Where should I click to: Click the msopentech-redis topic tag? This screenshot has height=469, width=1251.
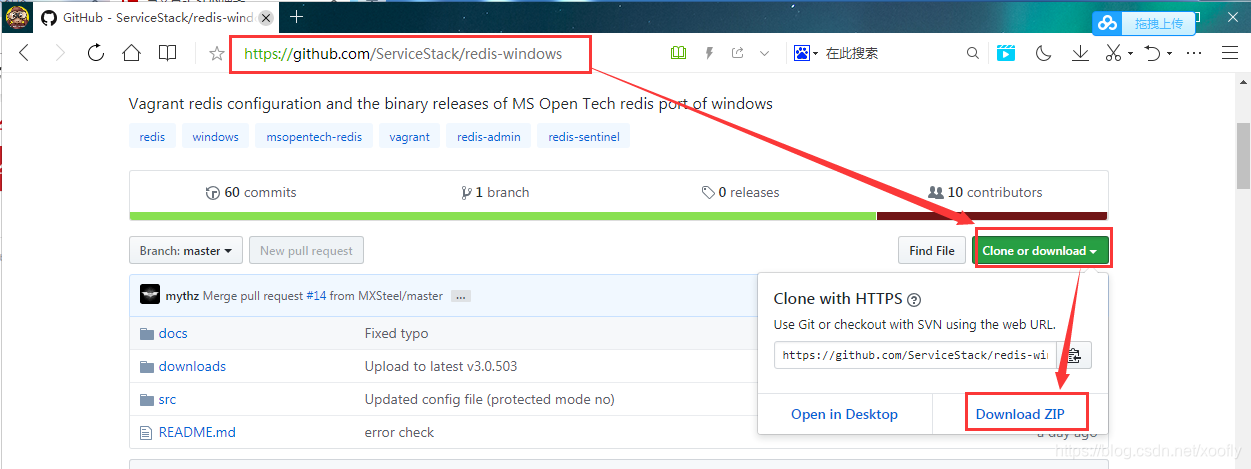coord(314,137)
